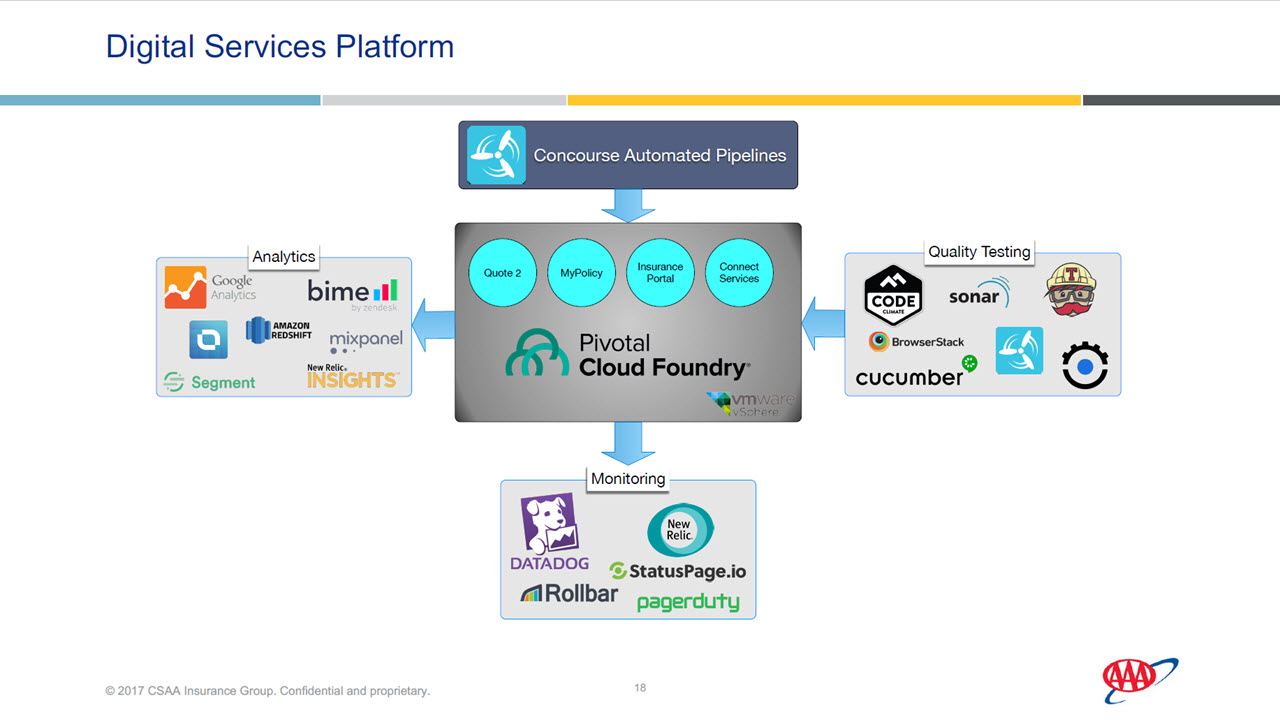Select the Segment logo
Image resolution: width=1280 pixels, height=720 pixels.
click(209, 382)
